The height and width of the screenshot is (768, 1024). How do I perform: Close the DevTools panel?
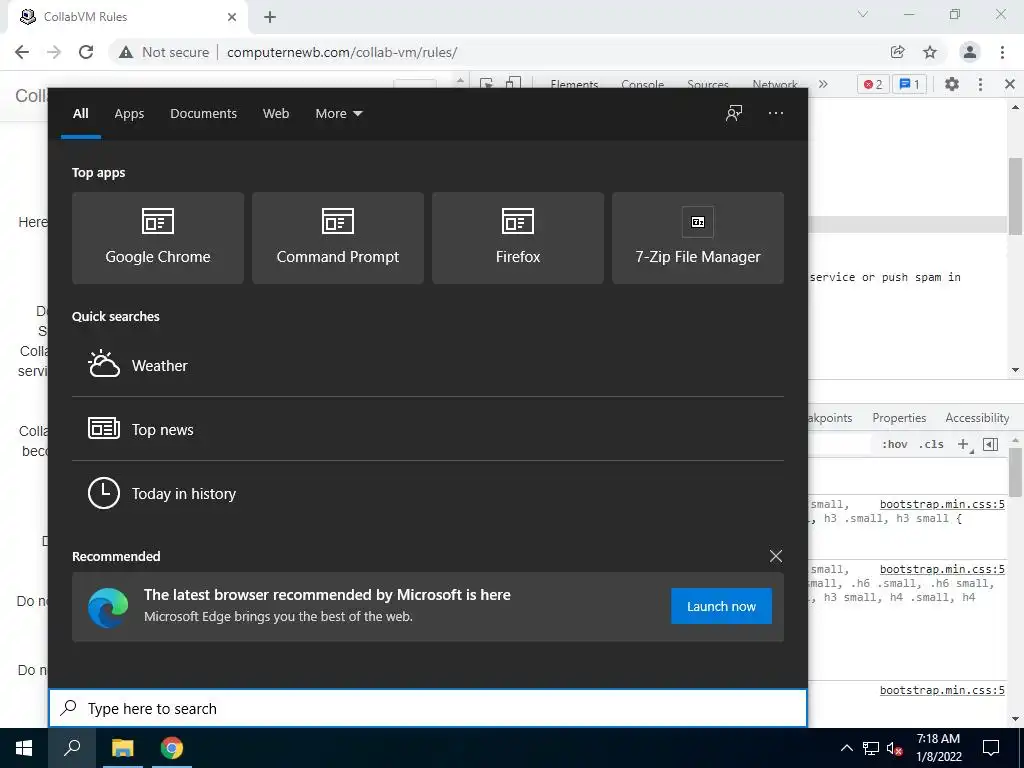(x=1010, y=84)
